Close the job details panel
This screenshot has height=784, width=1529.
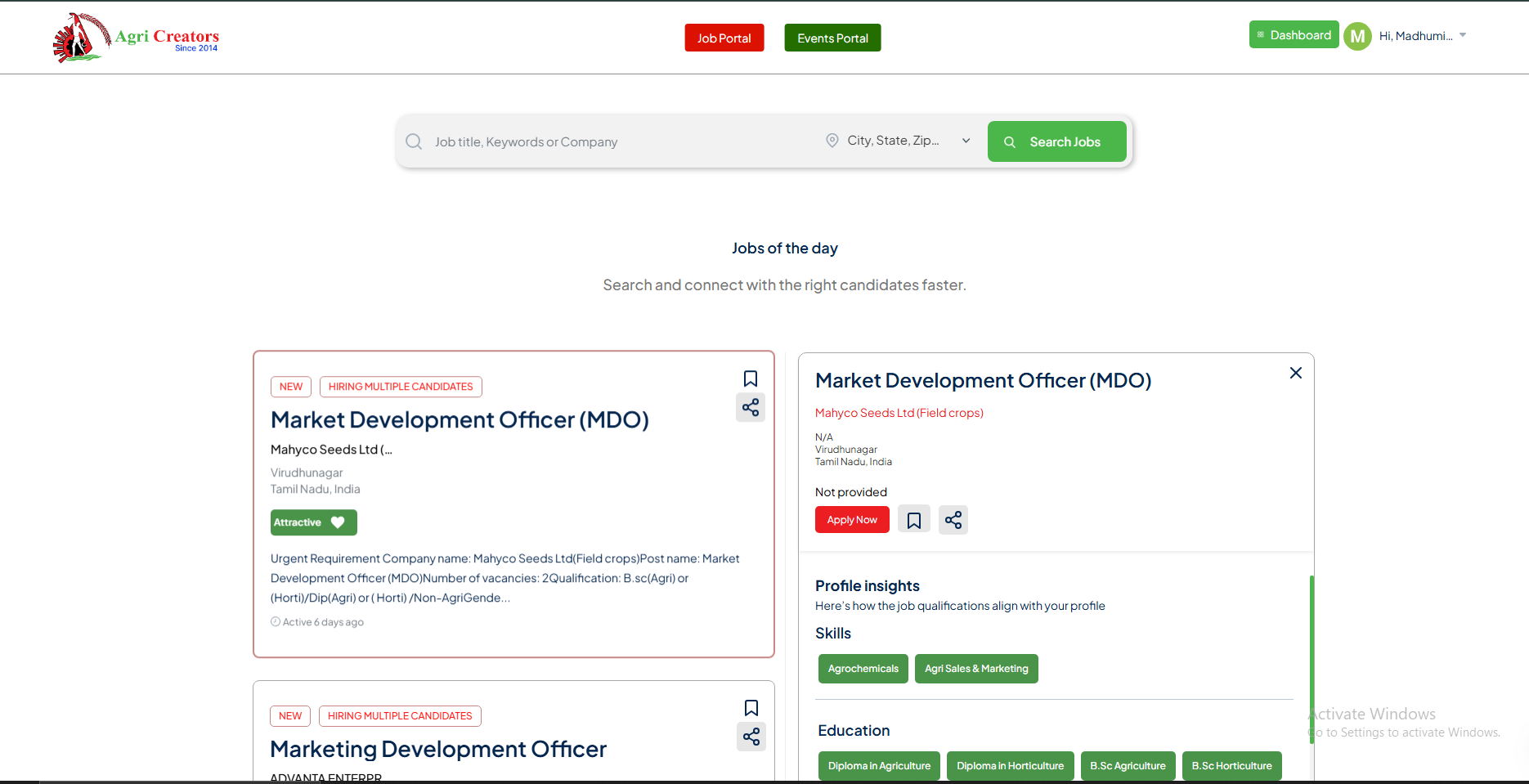point(1295,373)
